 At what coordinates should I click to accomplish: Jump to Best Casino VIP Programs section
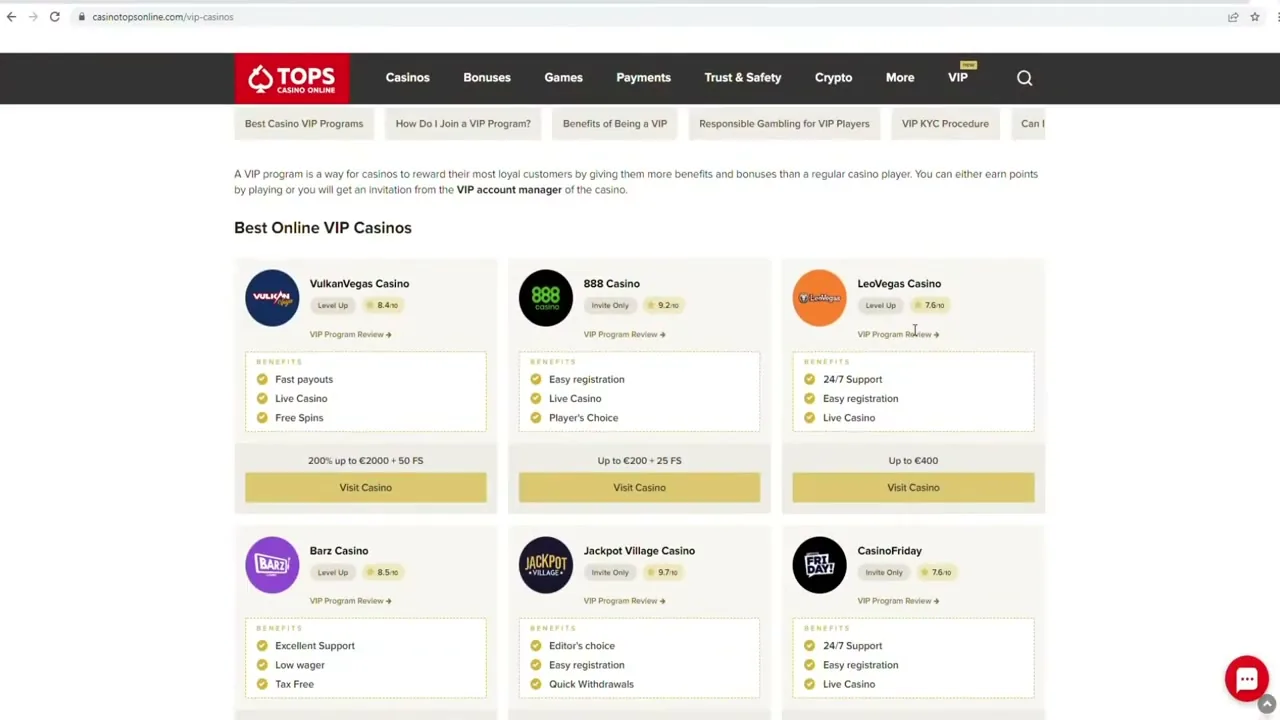(x=304, y=124)
